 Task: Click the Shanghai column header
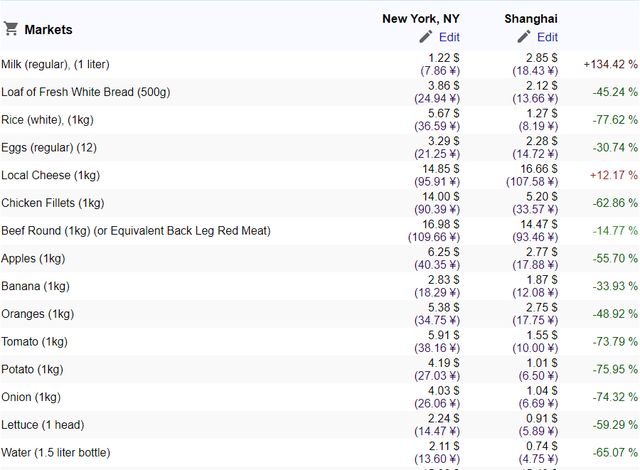click(x=531, y=19)
